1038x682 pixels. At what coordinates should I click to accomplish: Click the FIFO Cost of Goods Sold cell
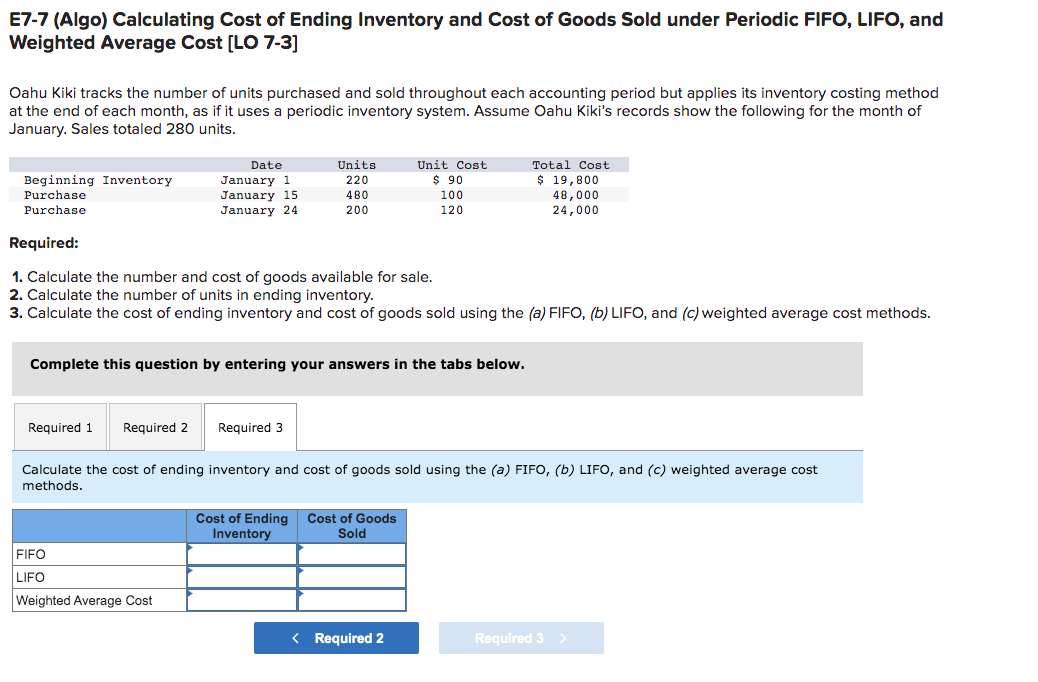(352, 554)
